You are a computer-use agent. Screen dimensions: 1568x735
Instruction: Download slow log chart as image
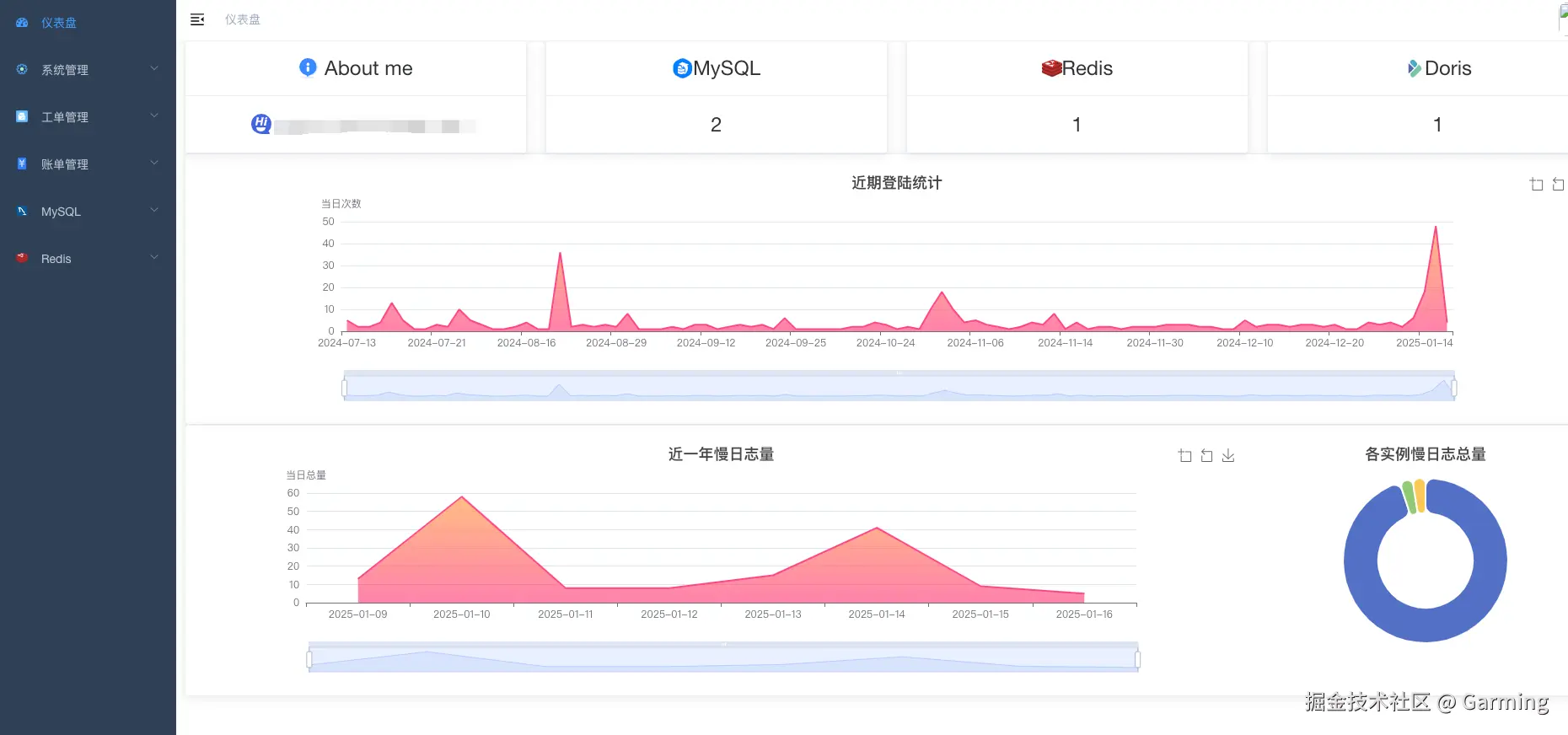coord(1228,455)
